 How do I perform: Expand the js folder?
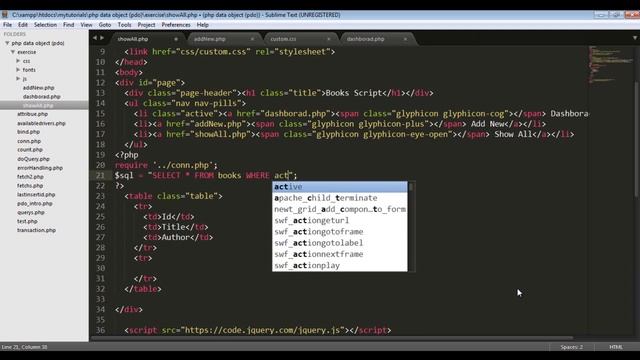coord(18,78)
